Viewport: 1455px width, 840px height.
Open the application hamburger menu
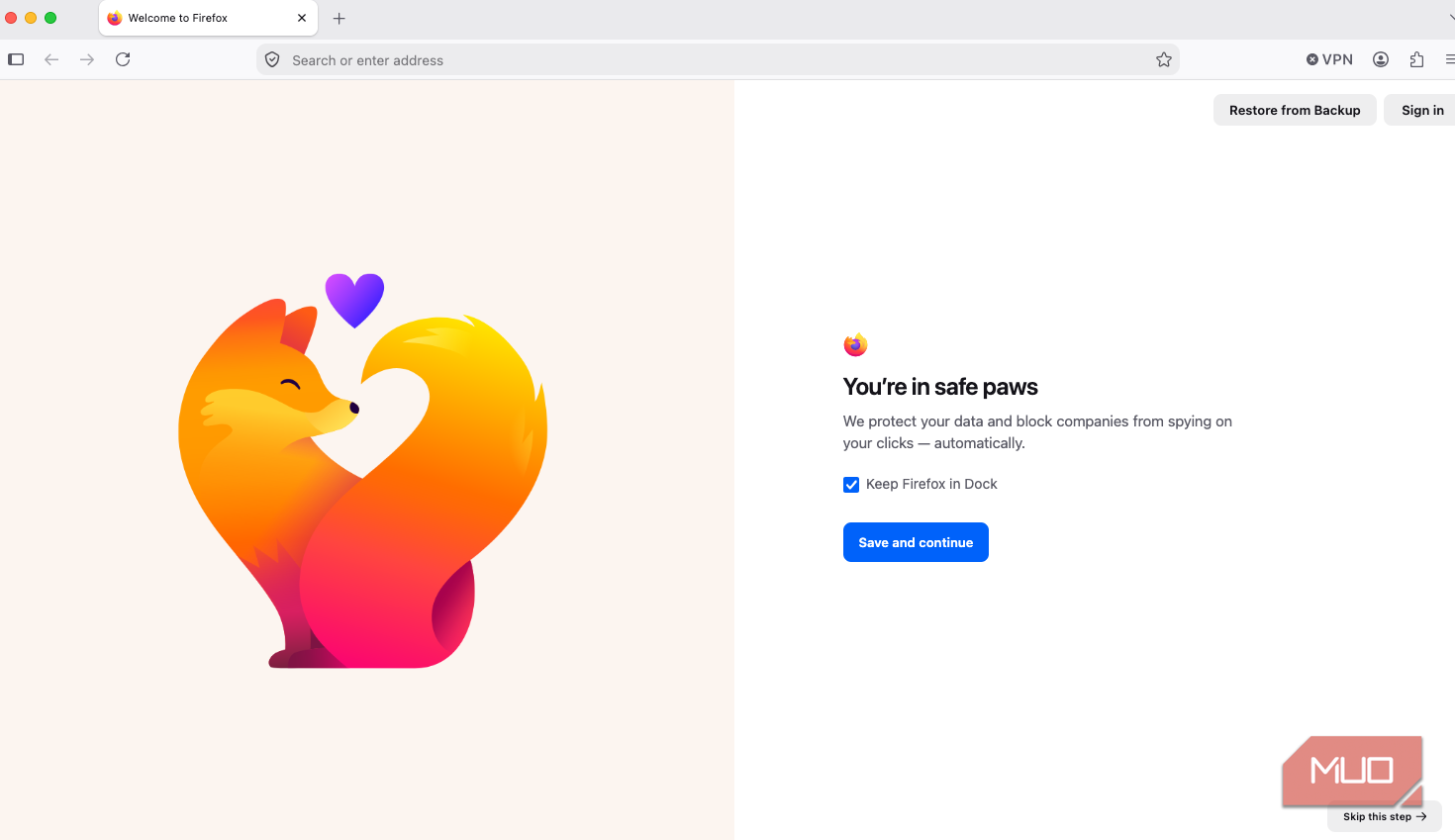point(1449,59)
